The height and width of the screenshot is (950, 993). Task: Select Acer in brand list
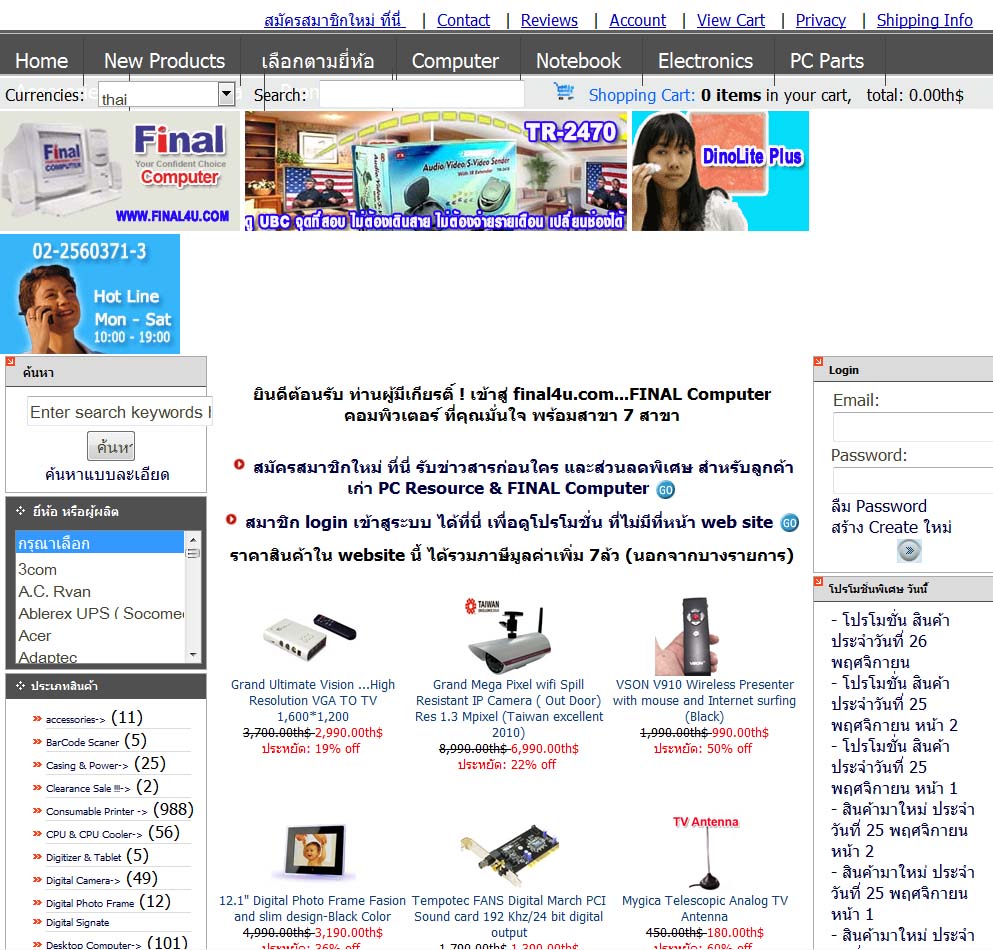pyautogui.click(x=35, y=636)
